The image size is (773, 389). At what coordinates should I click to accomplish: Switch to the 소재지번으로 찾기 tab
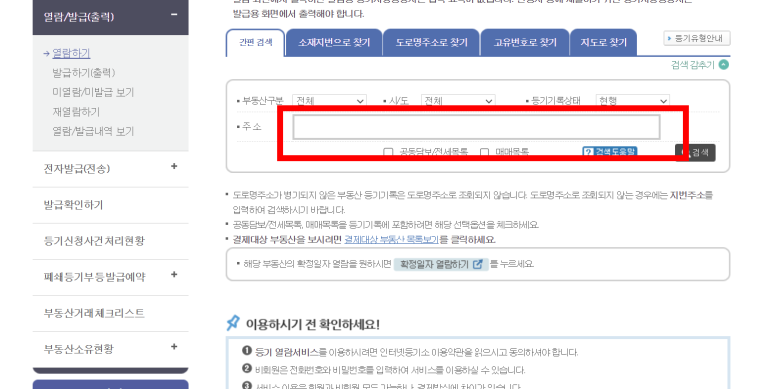point(334,43)
